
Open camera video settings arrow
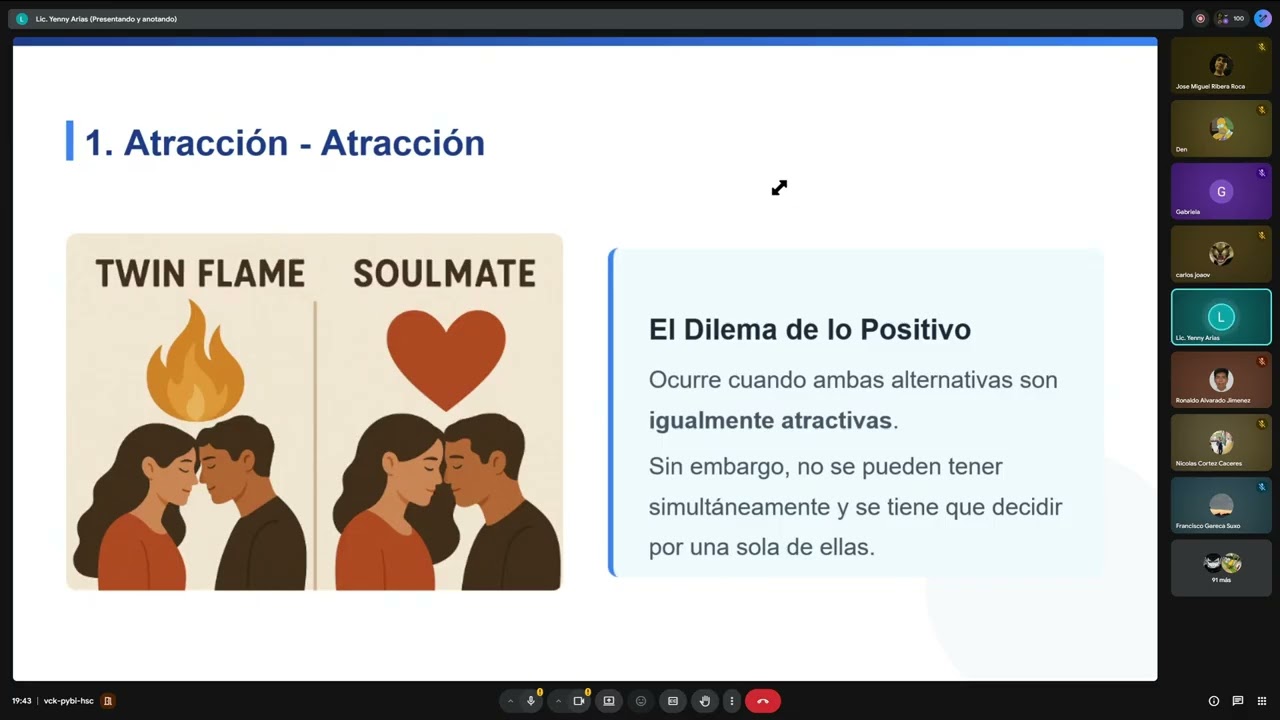(558, 701)
